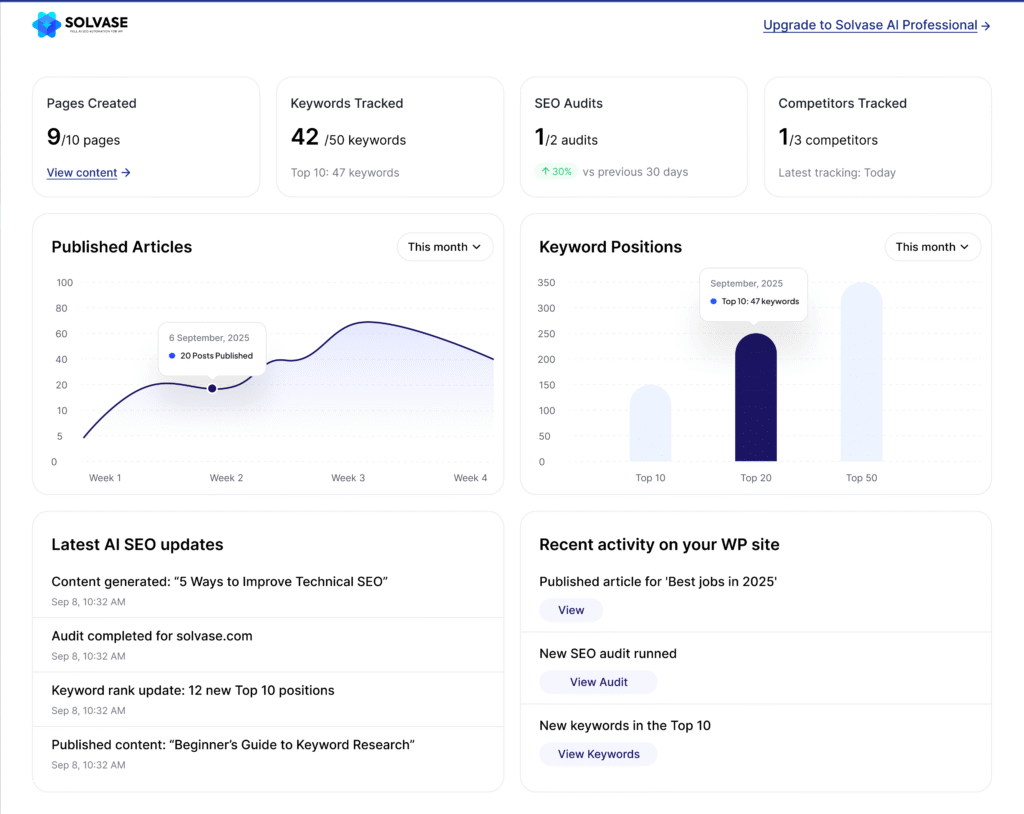
Task: Select Keyword rank update entry
Action: [x=193, y=690]
